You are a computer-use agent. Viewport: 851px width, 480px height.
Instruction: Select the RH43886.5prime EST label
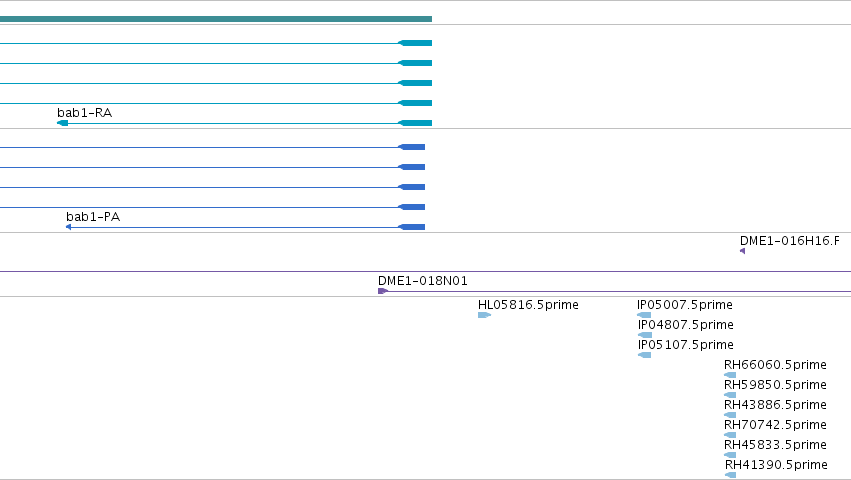coord(775,405)
